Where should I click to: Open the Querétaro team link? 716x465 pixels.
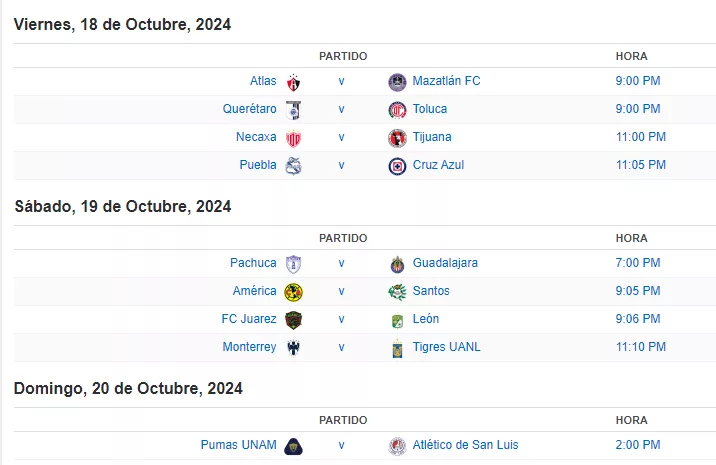(x=249, y=109)
